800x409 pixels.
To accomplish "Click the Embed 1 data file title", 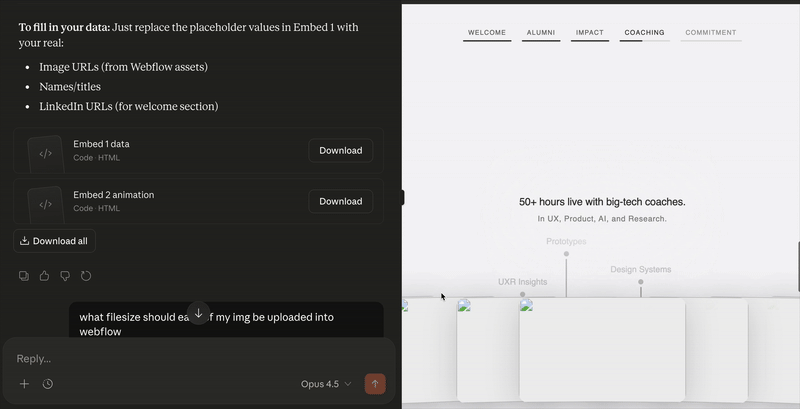I will pyautogui.click(x=101, y=144).
